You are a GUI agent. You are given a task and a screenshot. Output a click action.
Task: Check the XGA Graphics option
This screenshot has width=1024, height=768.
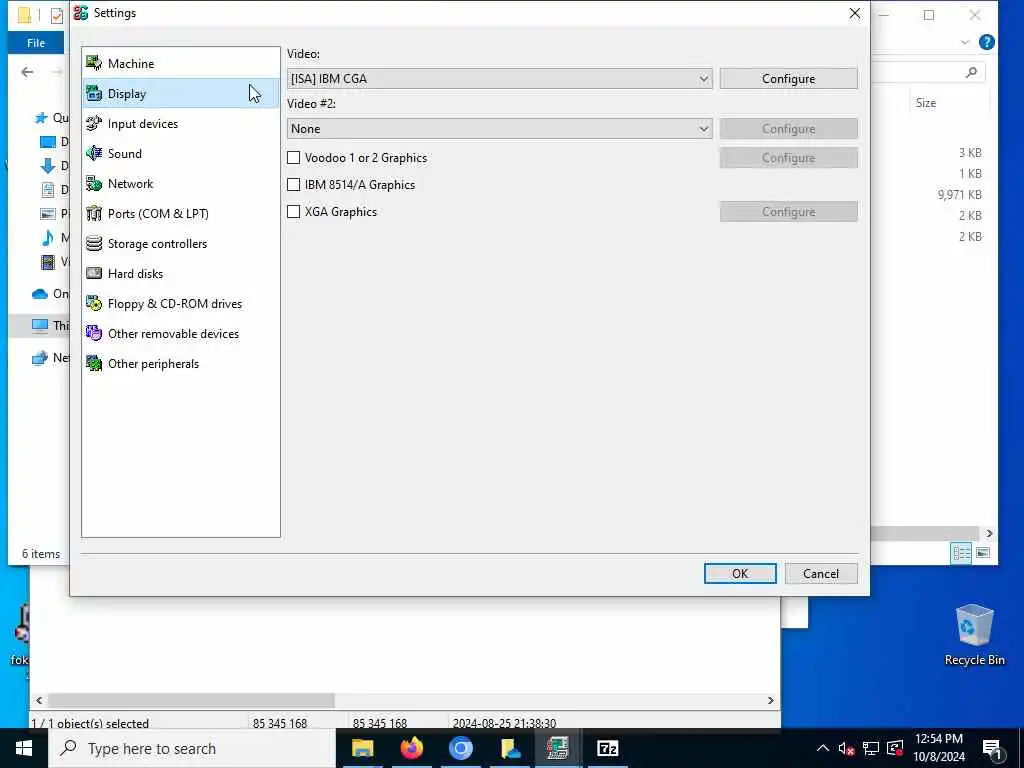[294, 212]
